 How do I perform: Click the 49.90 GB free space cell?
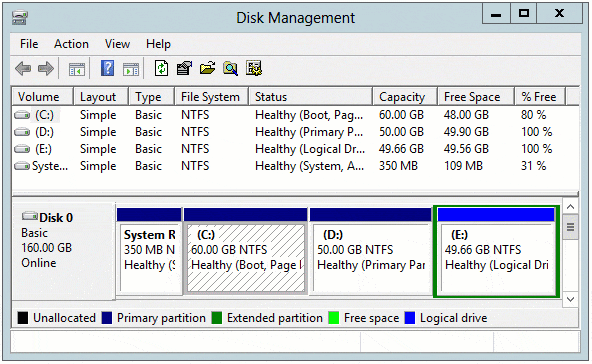click(466, 132)
